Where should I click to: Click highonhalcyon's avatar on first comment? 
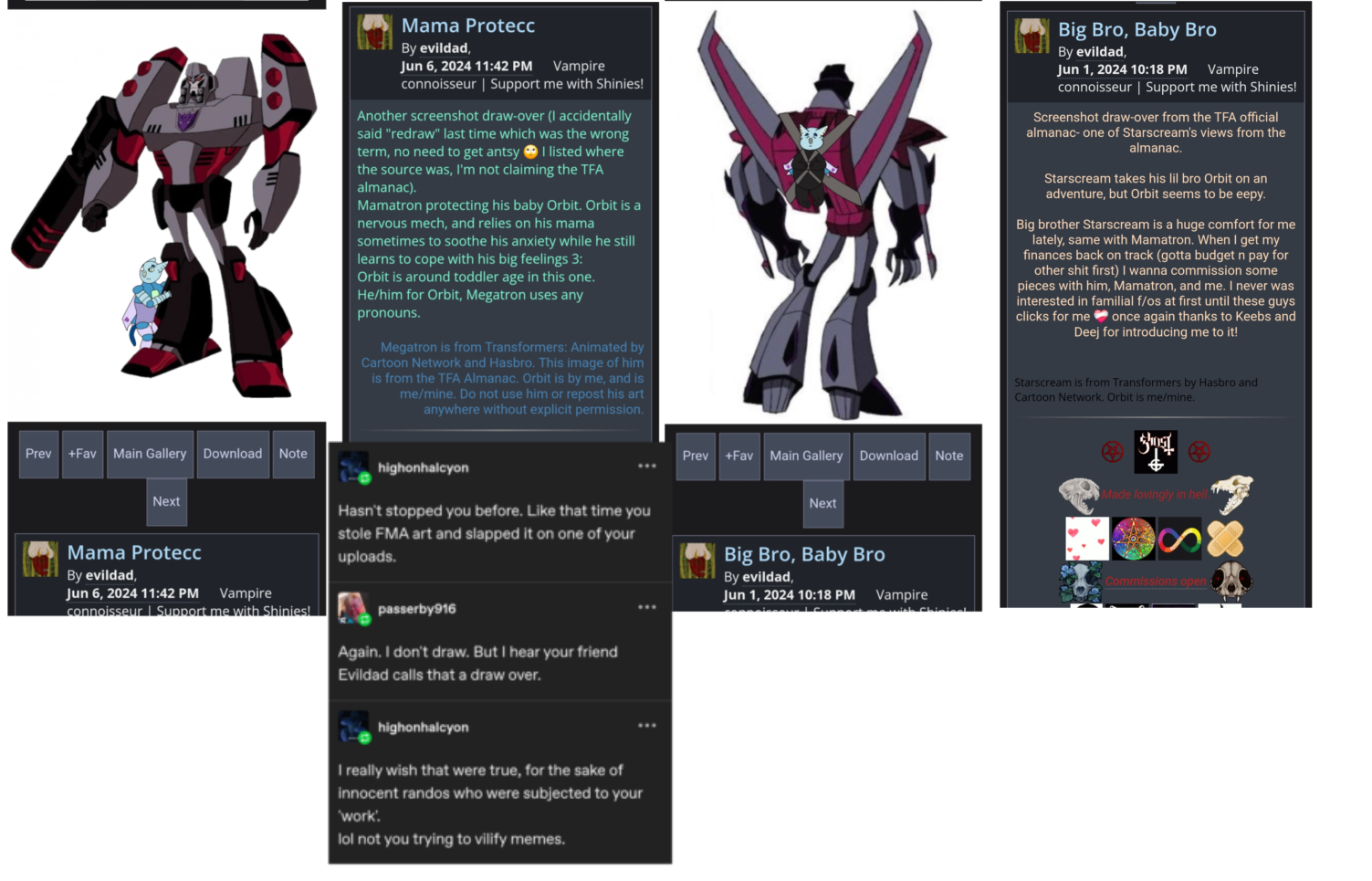pos(353,467)
